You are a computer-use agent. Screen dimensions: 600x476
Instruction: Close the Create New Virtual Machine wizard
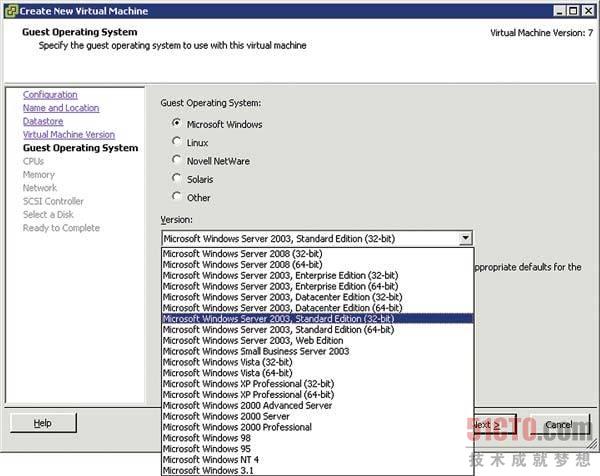pos(588,11)
